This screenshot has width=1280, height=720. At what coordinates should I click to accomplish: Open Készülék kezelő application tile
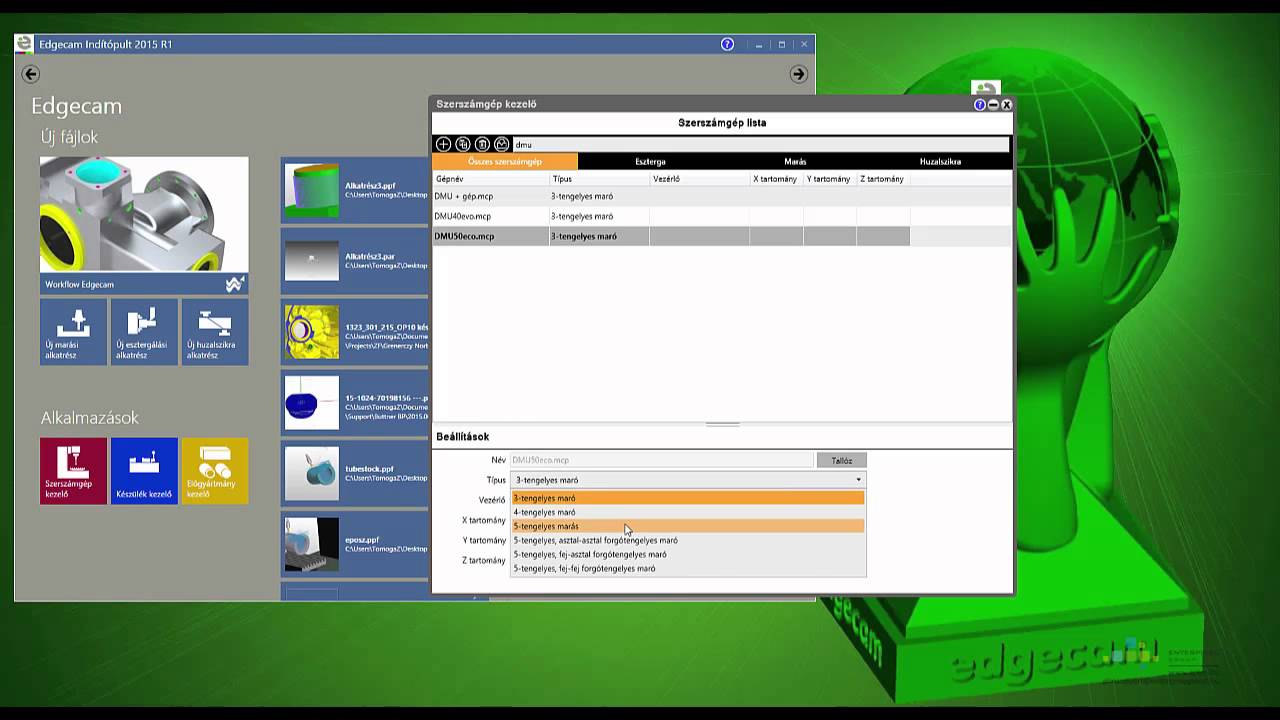pyautogui.click(x=144, y=471)
